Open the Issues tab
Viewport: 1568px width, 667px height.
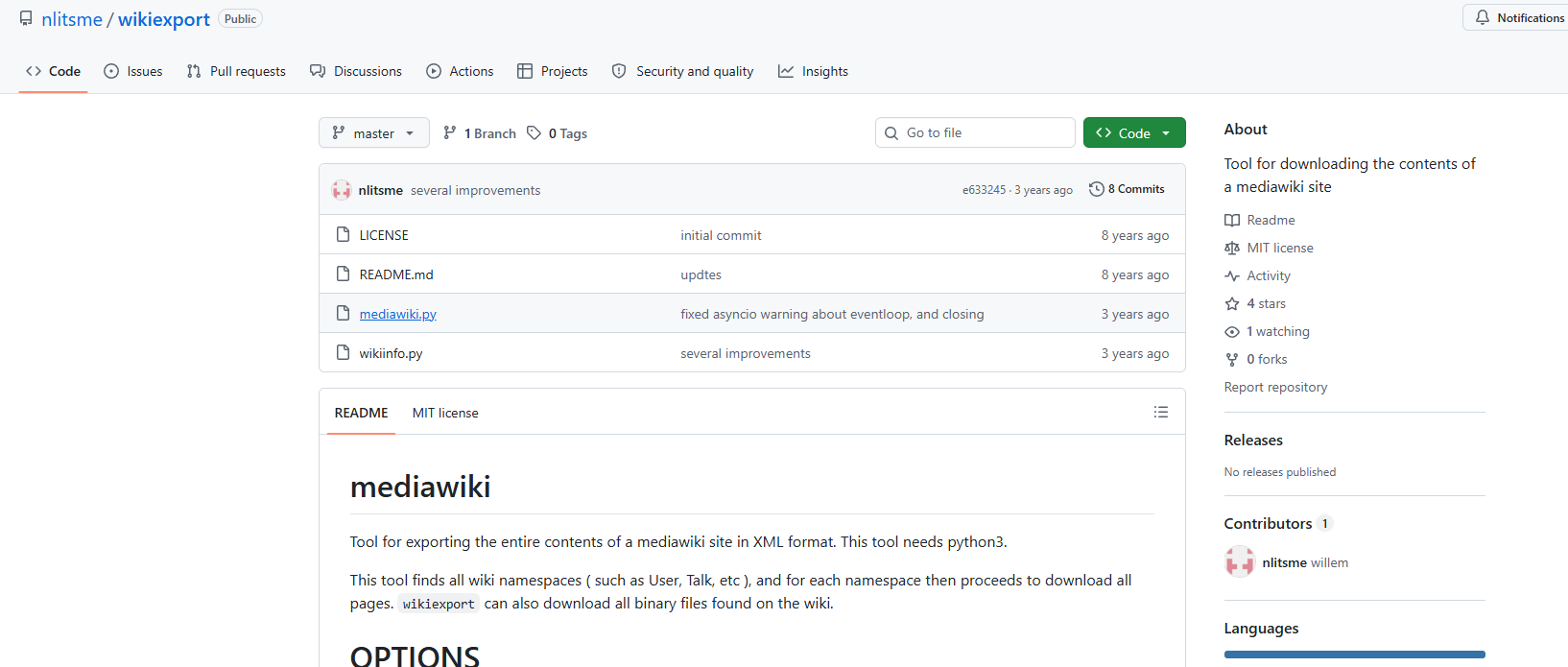tap(133, 71)
